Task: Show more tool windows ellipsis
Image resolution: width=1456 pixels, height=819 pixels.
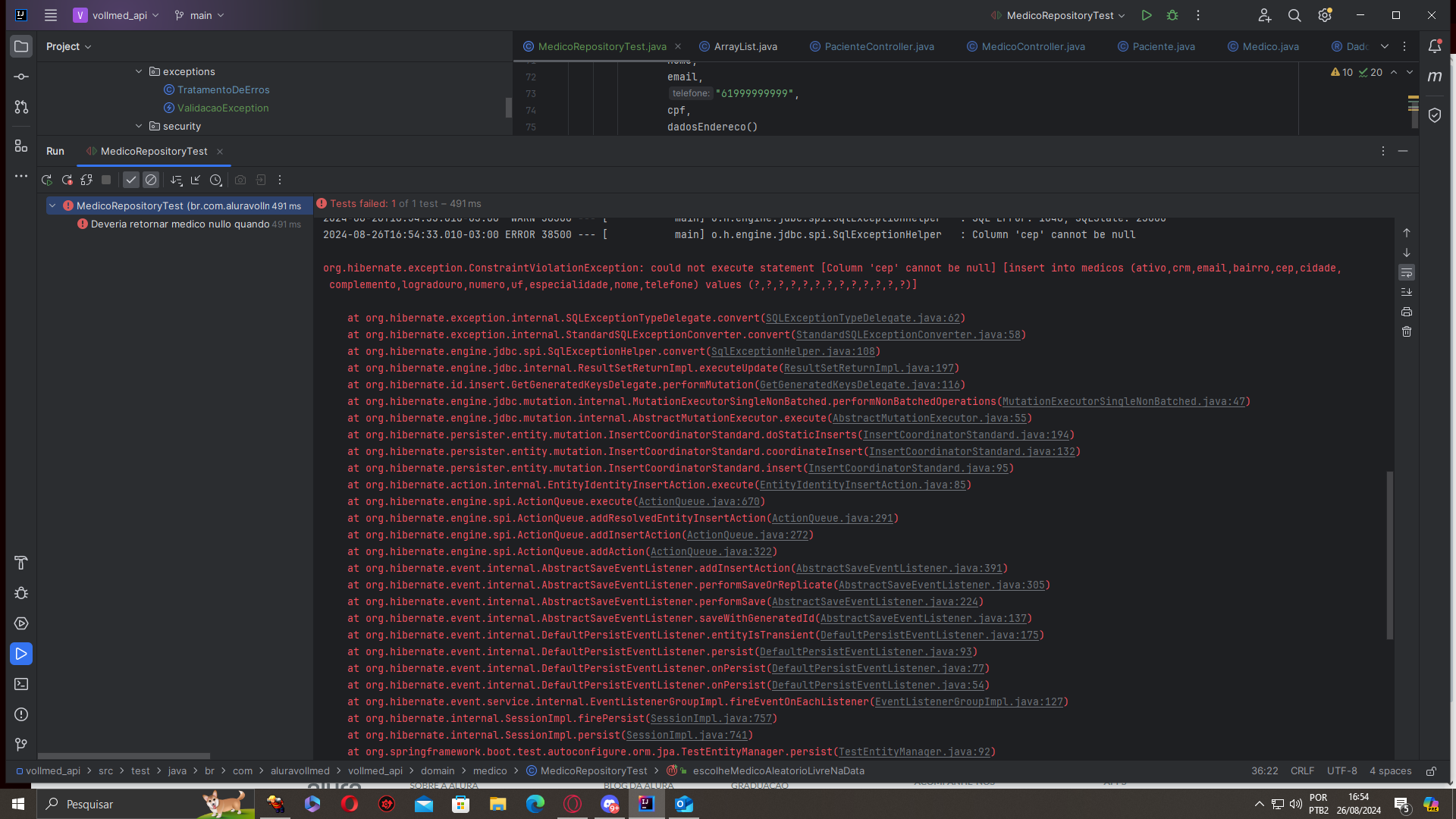Action: [21, 176]
